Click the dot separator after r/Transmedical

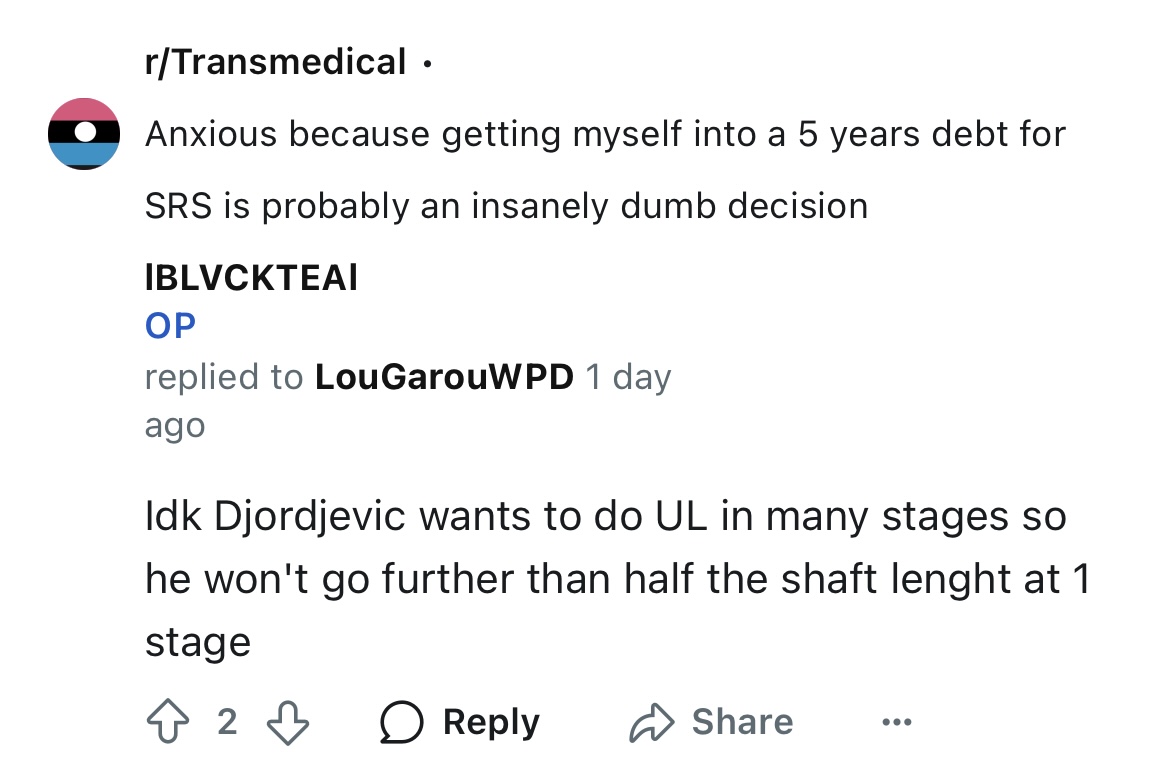click(x=427, y=65)
